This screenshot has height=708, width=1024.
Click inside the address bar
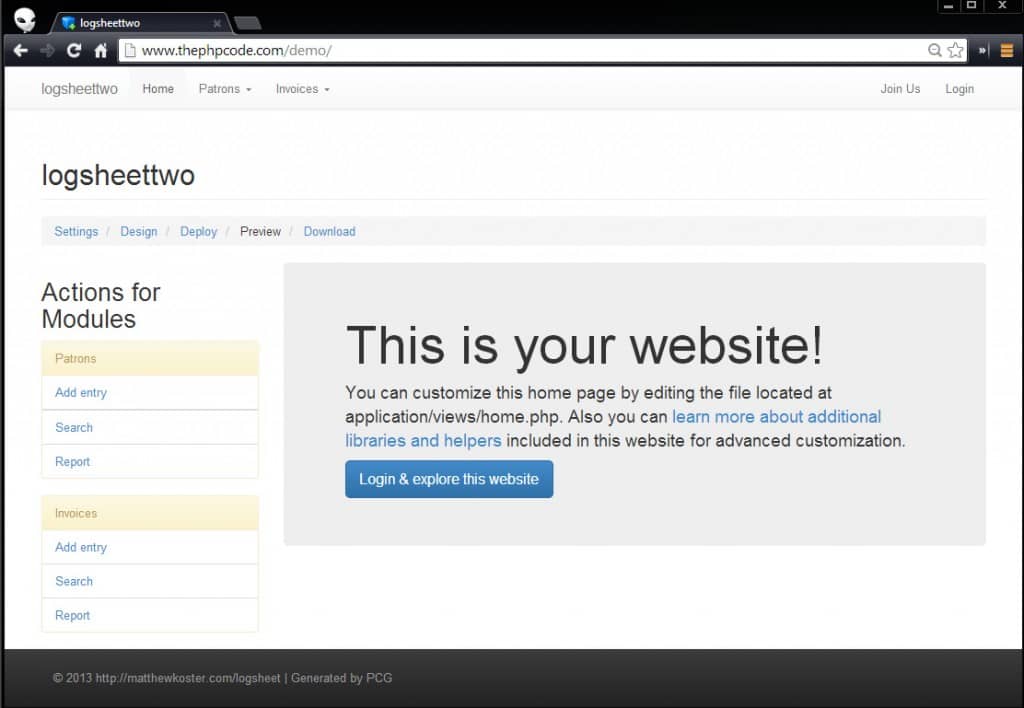click(400, 48)
